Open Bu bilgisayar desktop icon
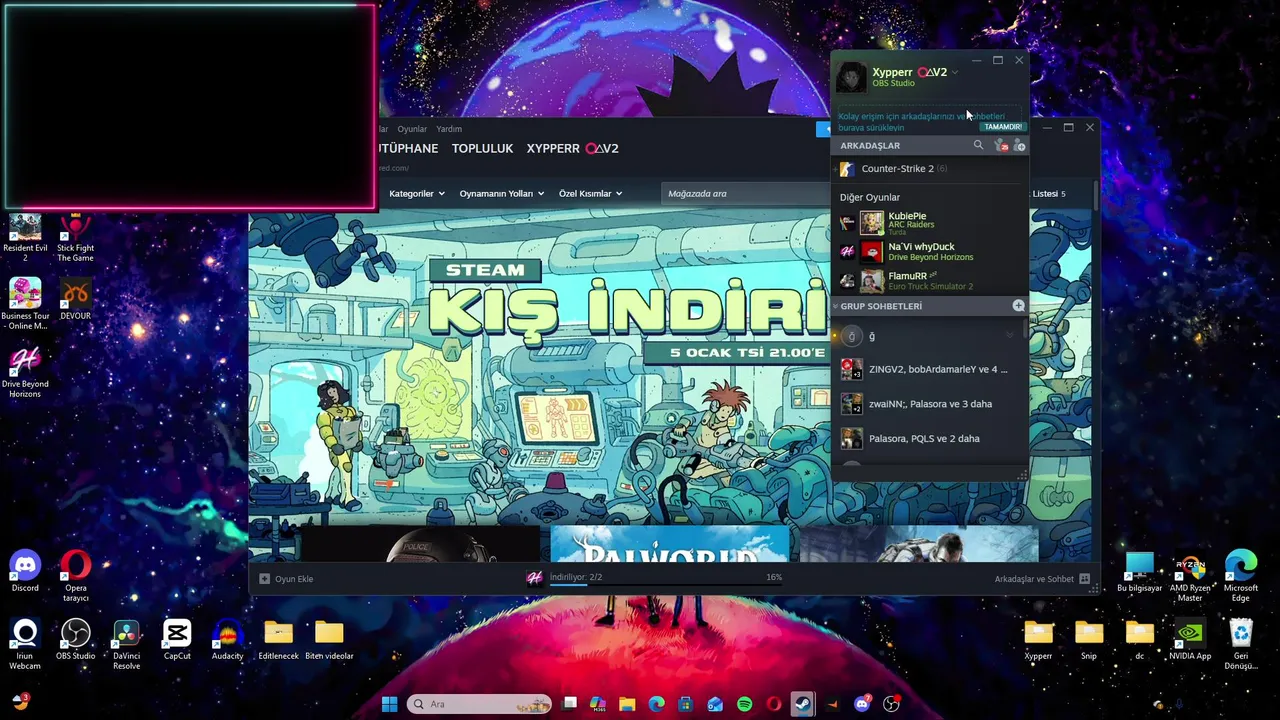This screenshot has height=720, width=1280. click(x=1139, y=571)
